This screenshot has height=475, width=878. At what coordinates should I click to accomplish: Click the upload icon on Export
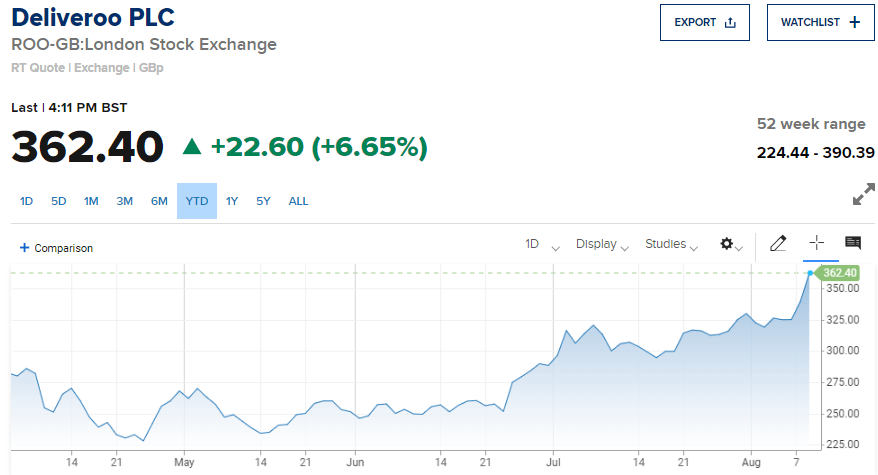[x=730, y=22]
